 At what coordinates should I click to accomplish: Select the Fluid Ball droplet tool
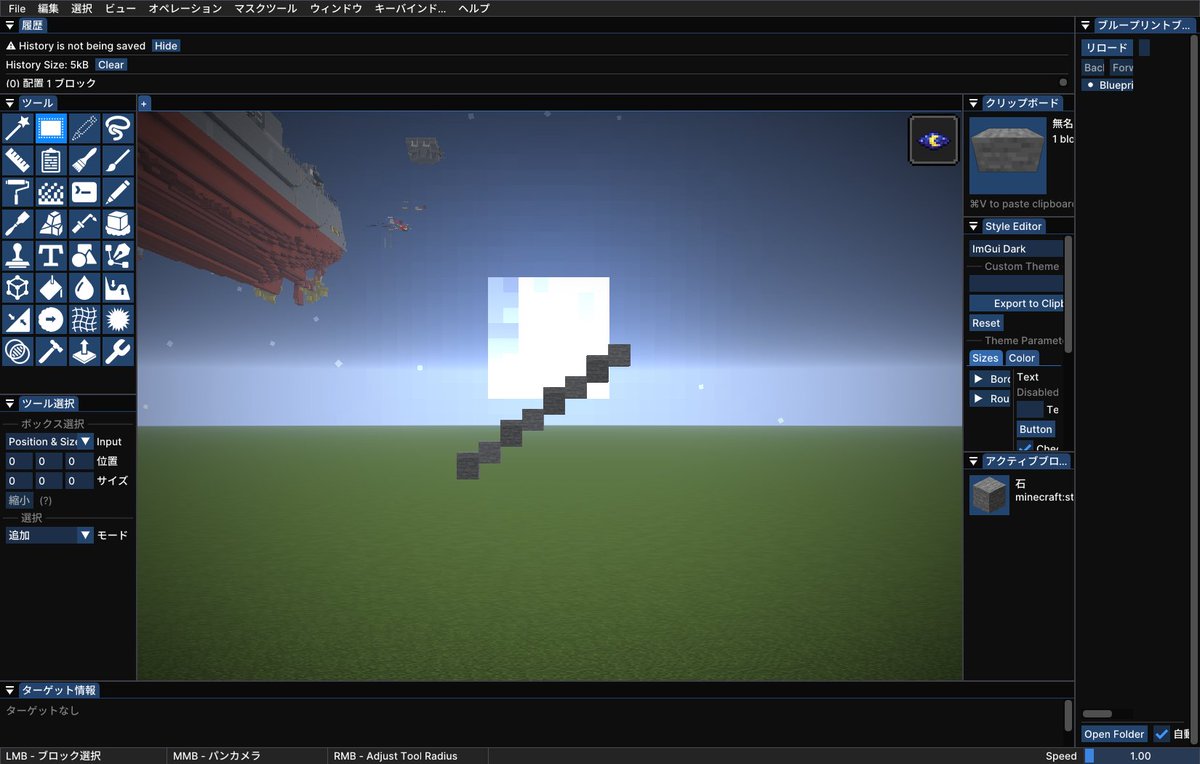point(84,288)
